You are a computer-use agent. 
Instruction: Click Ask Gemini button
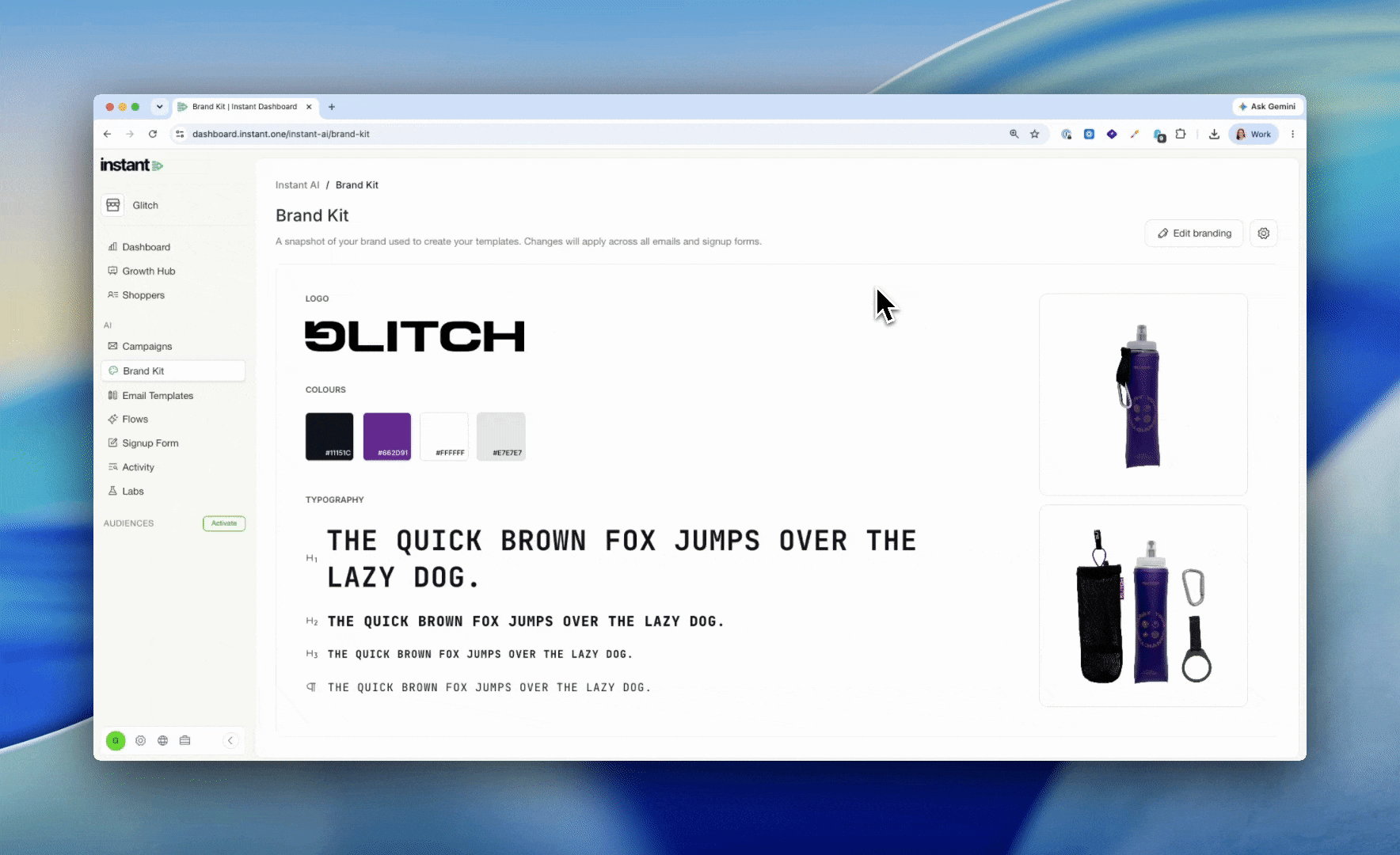point(1268,106)
